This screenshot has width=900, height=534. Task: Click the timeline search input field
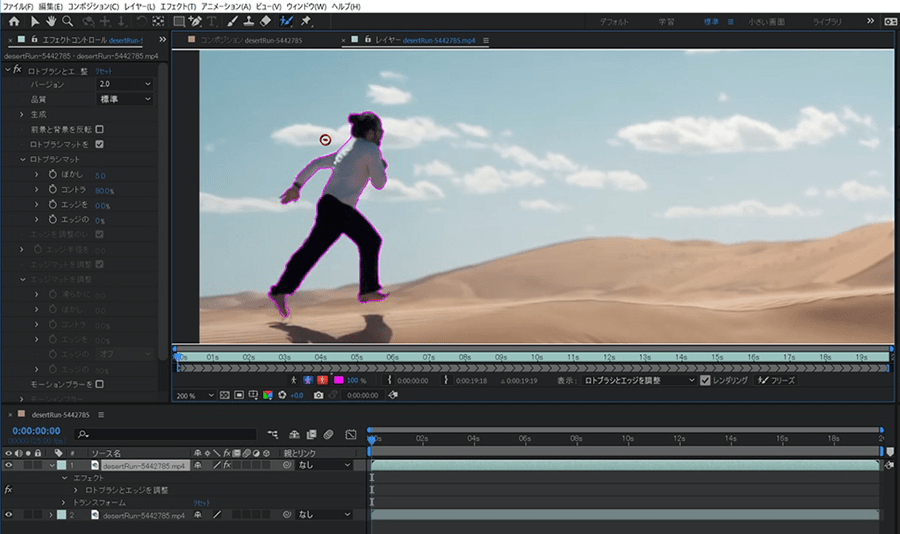click(x=165, y=434)
